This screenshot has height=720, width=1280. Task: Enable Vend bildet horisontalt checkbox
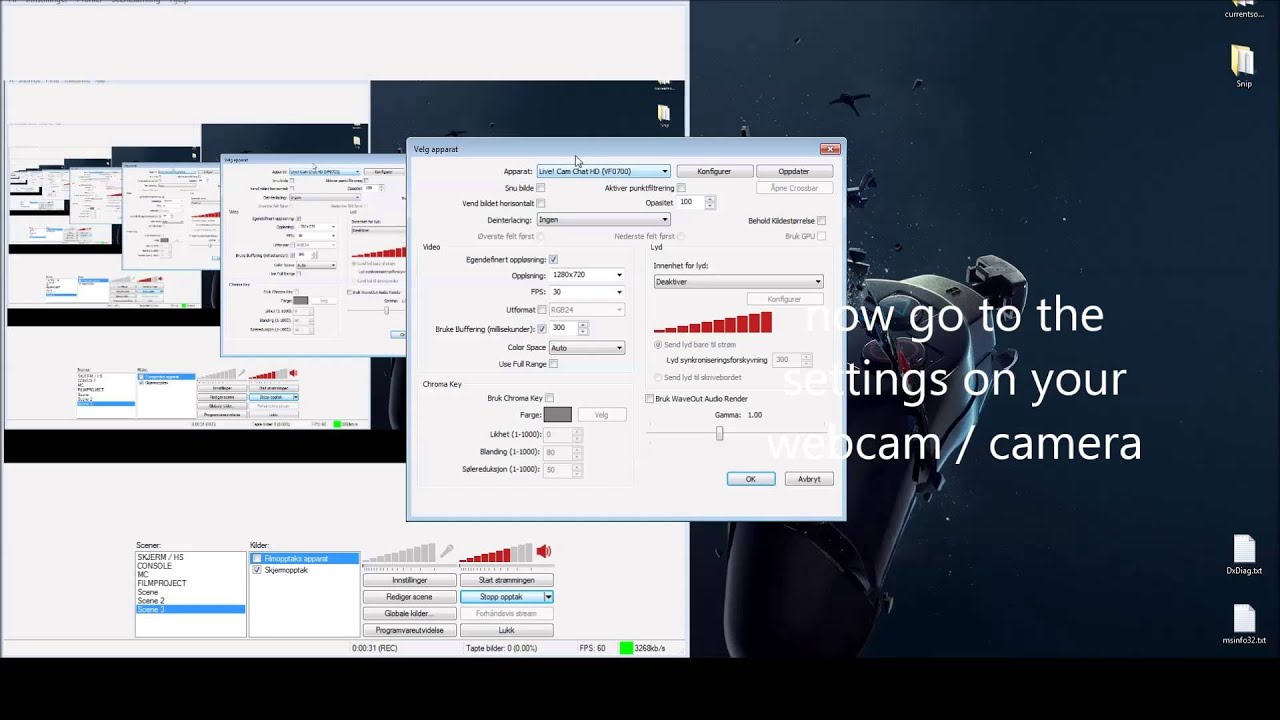(x=541, y=203)
